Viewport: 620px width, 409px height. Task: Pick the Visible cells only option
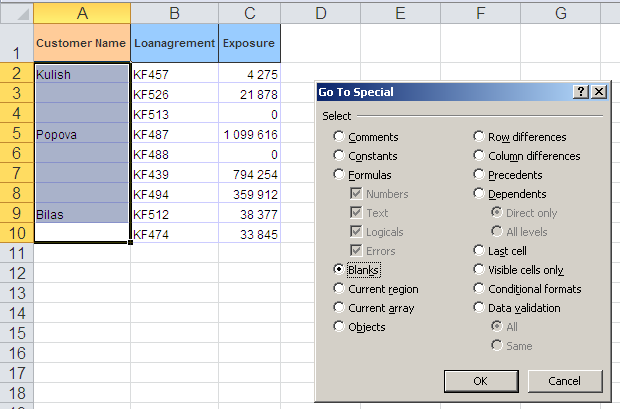[480, 270]
